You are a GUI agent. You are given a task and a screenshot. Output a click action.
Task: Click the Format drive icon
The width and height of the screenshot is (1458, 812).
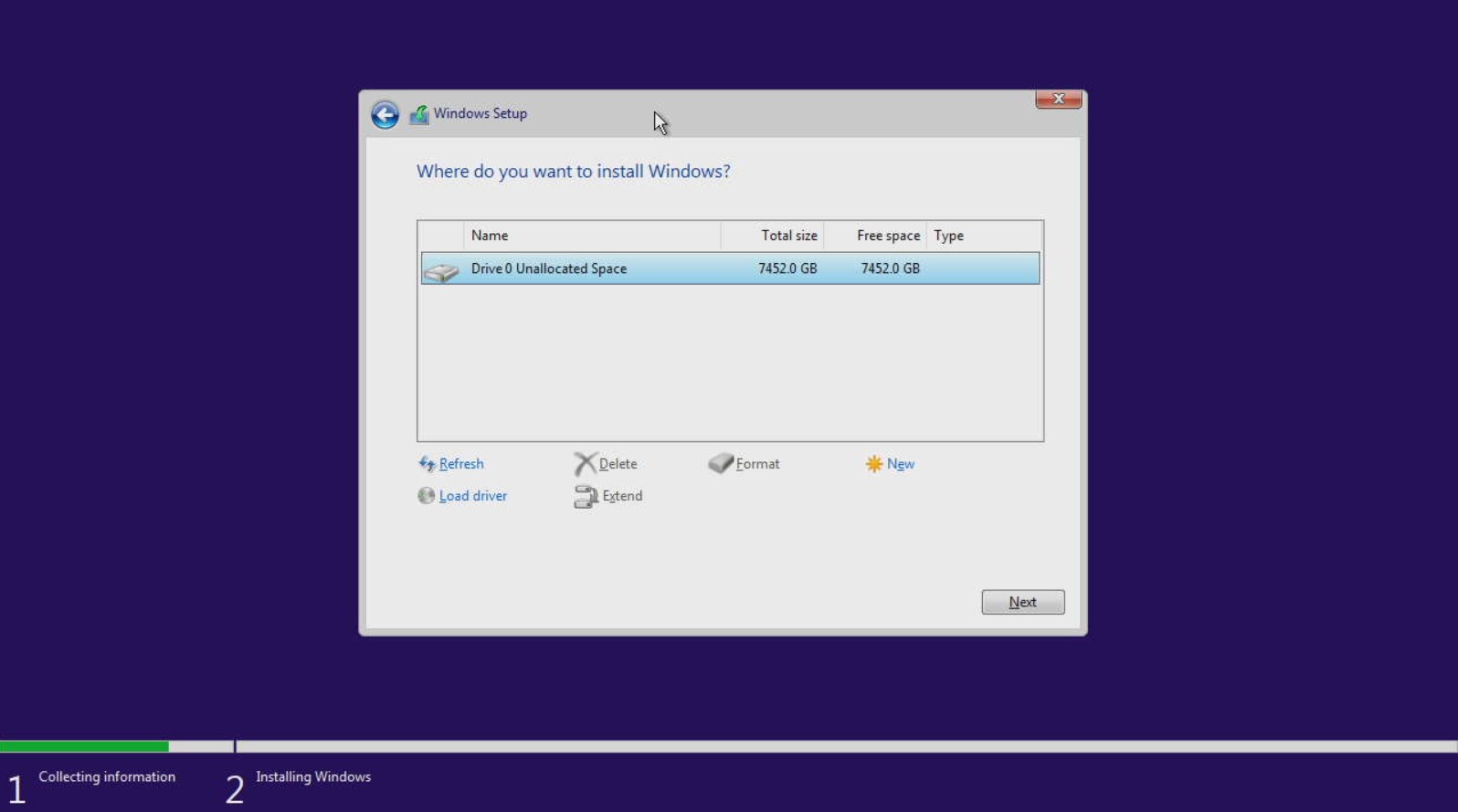click(721, 463)
